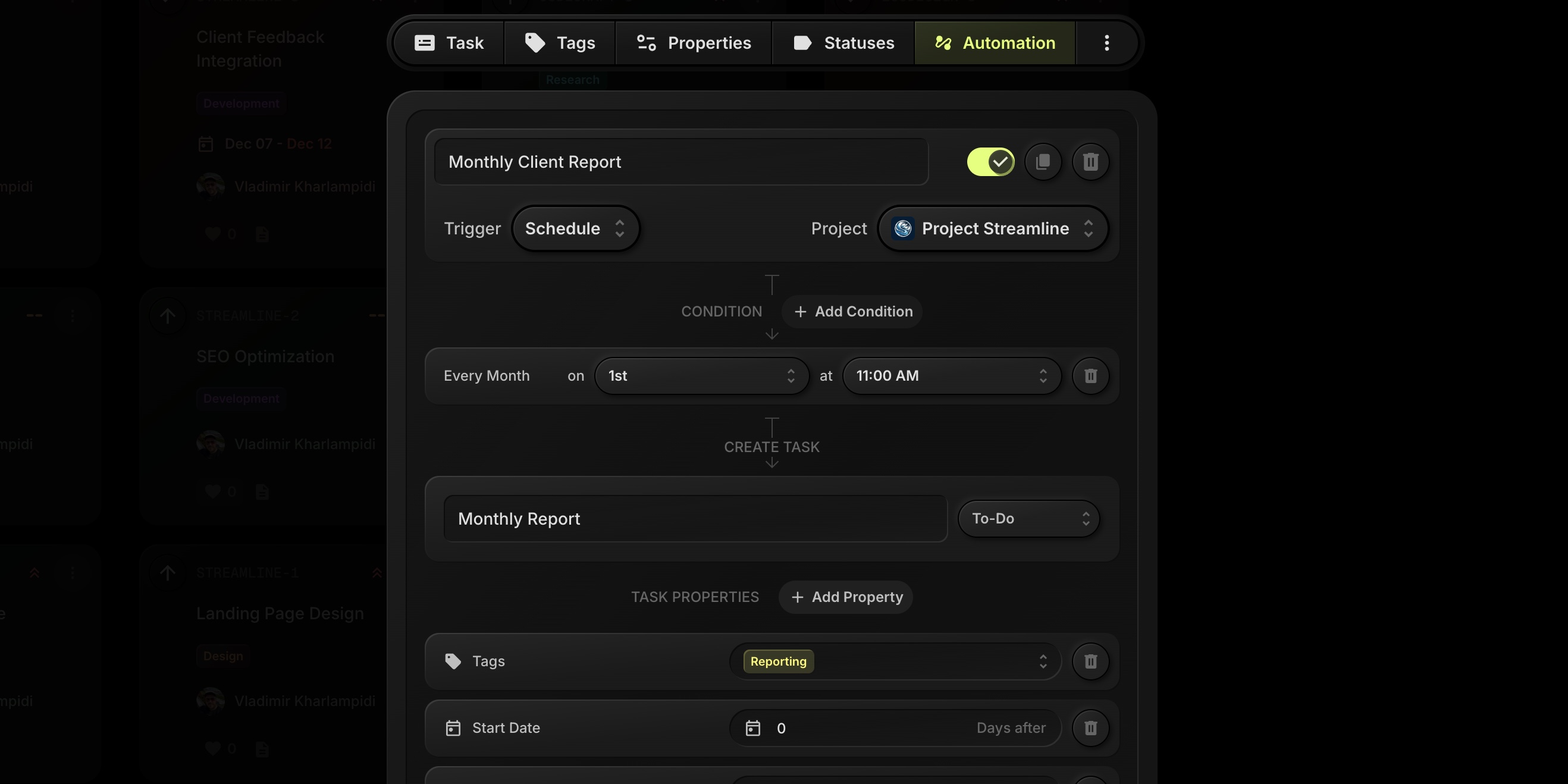Switch to the Properties tab
The image size is (1568, 784).
[694, 43]
